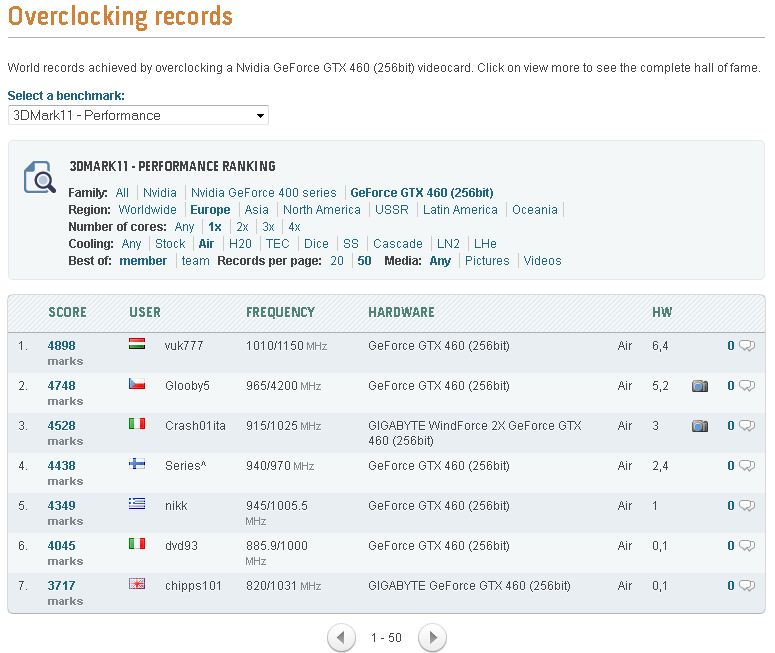Click the ranking search magnifier icon
This screenshot has width=775, height=653.
40,177
